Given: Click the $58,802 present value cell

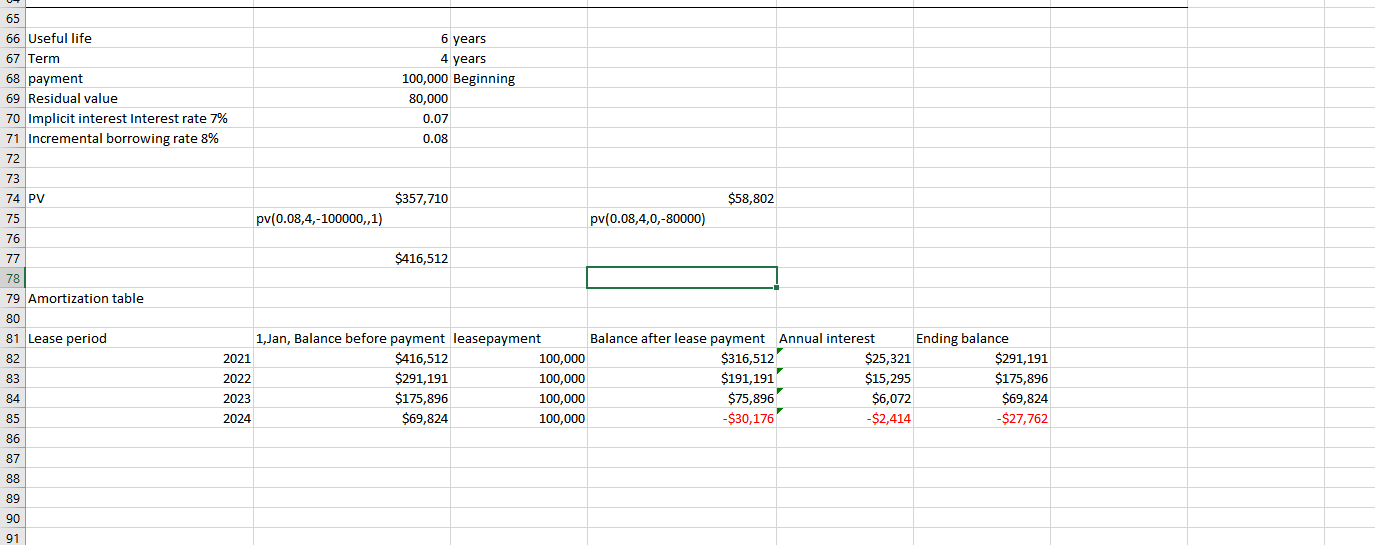Looking at the screenshot, I should click(x=682, y=198).
